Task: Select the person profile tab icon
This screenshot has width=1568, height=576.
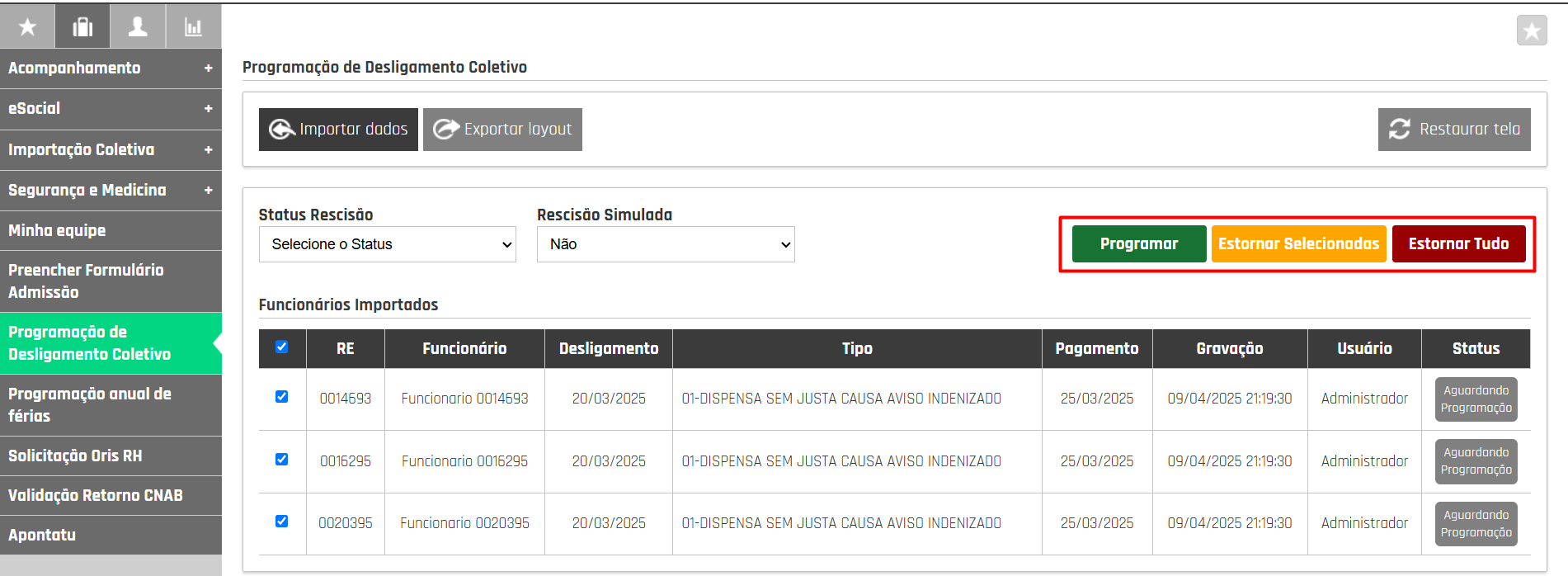Action: (x=138, y=26)
